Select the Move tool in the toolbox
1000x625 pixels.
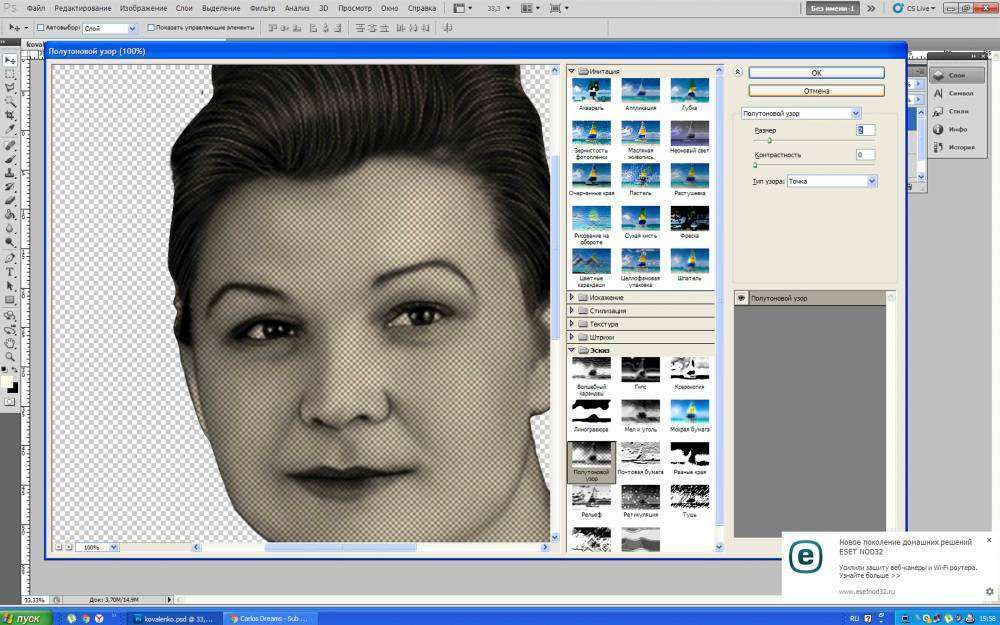click(x=10, y=60)
